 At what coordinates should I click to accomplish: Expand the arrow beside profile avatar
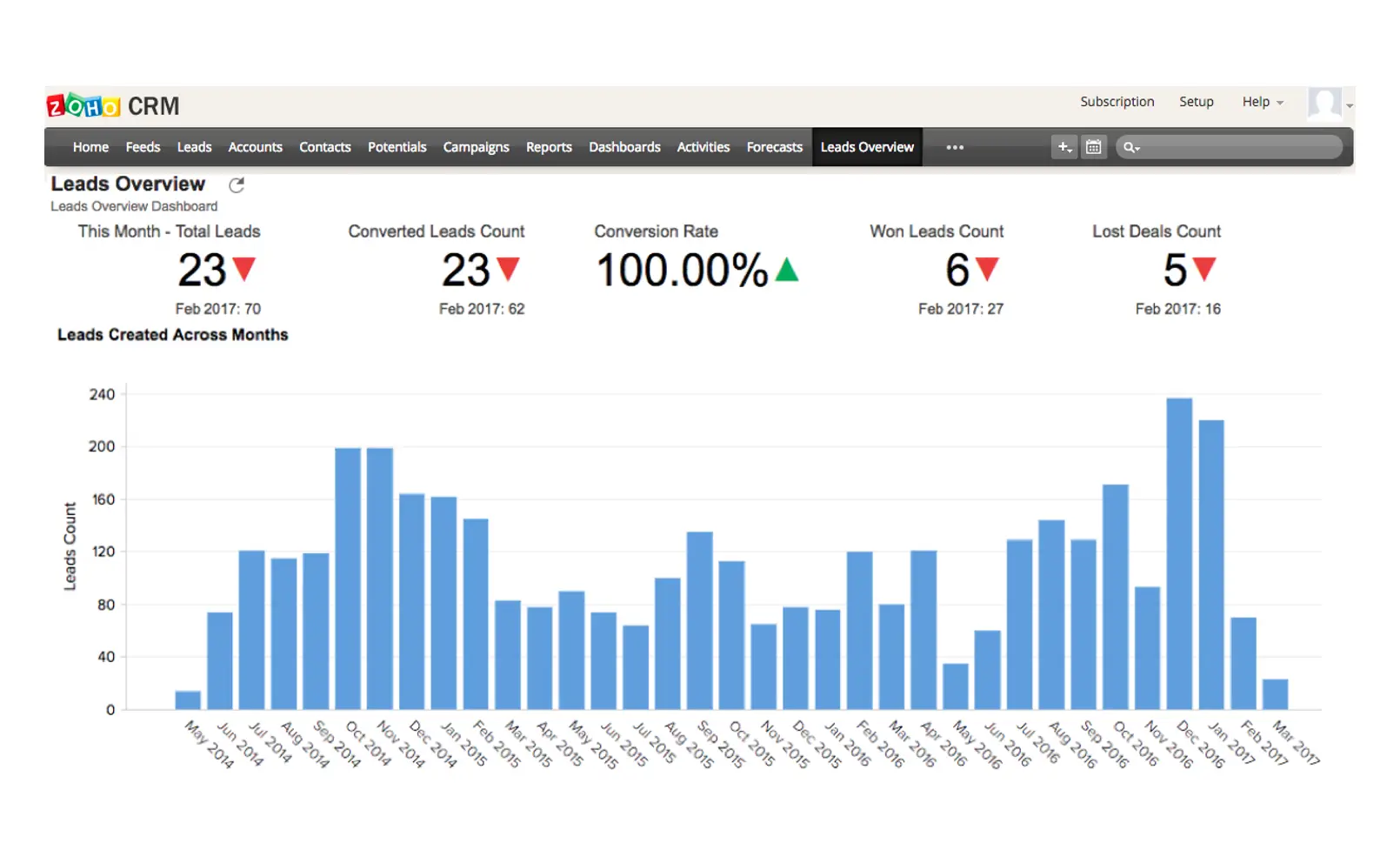click(x=1350, y=105)
